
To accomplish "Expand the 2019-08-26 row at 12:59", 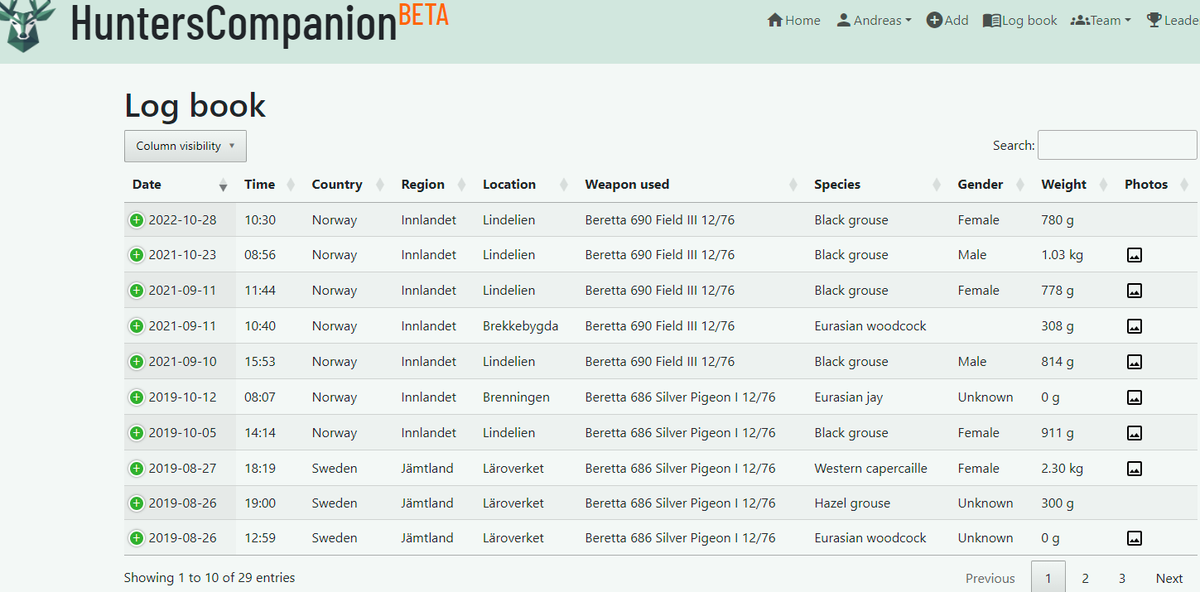I will (x=136, y=538).
